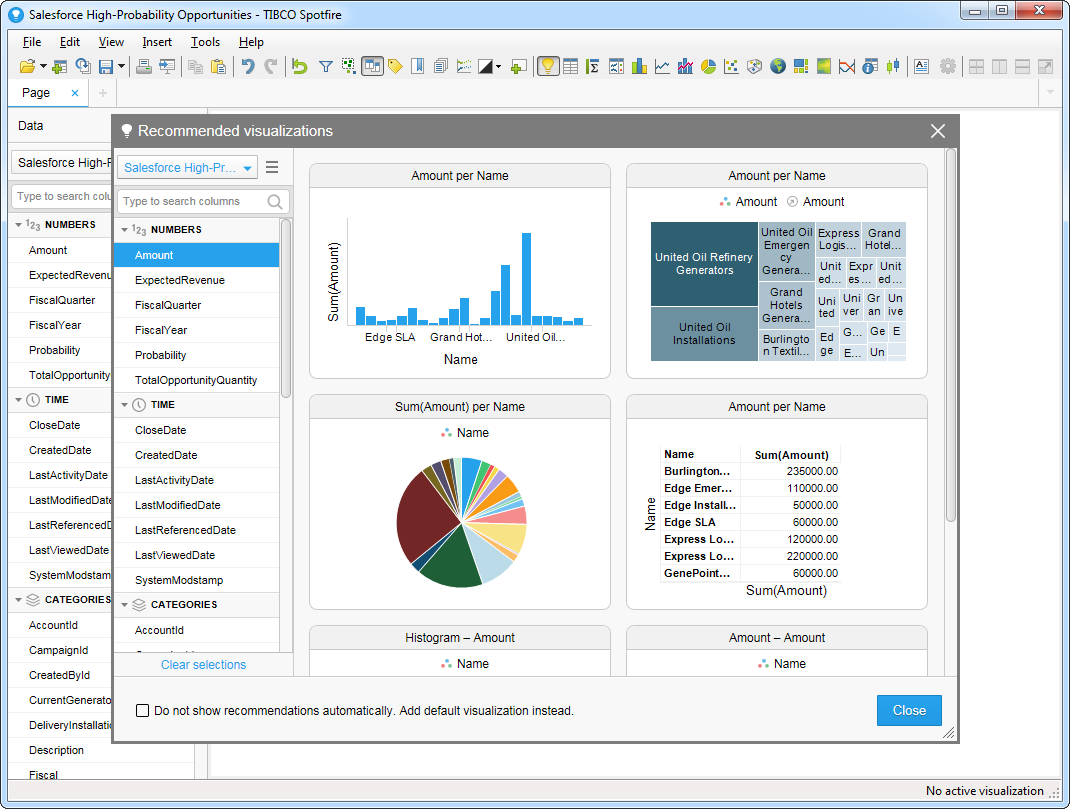
Task: Click the Tags icon in toolbar
Action: point(395,67)
